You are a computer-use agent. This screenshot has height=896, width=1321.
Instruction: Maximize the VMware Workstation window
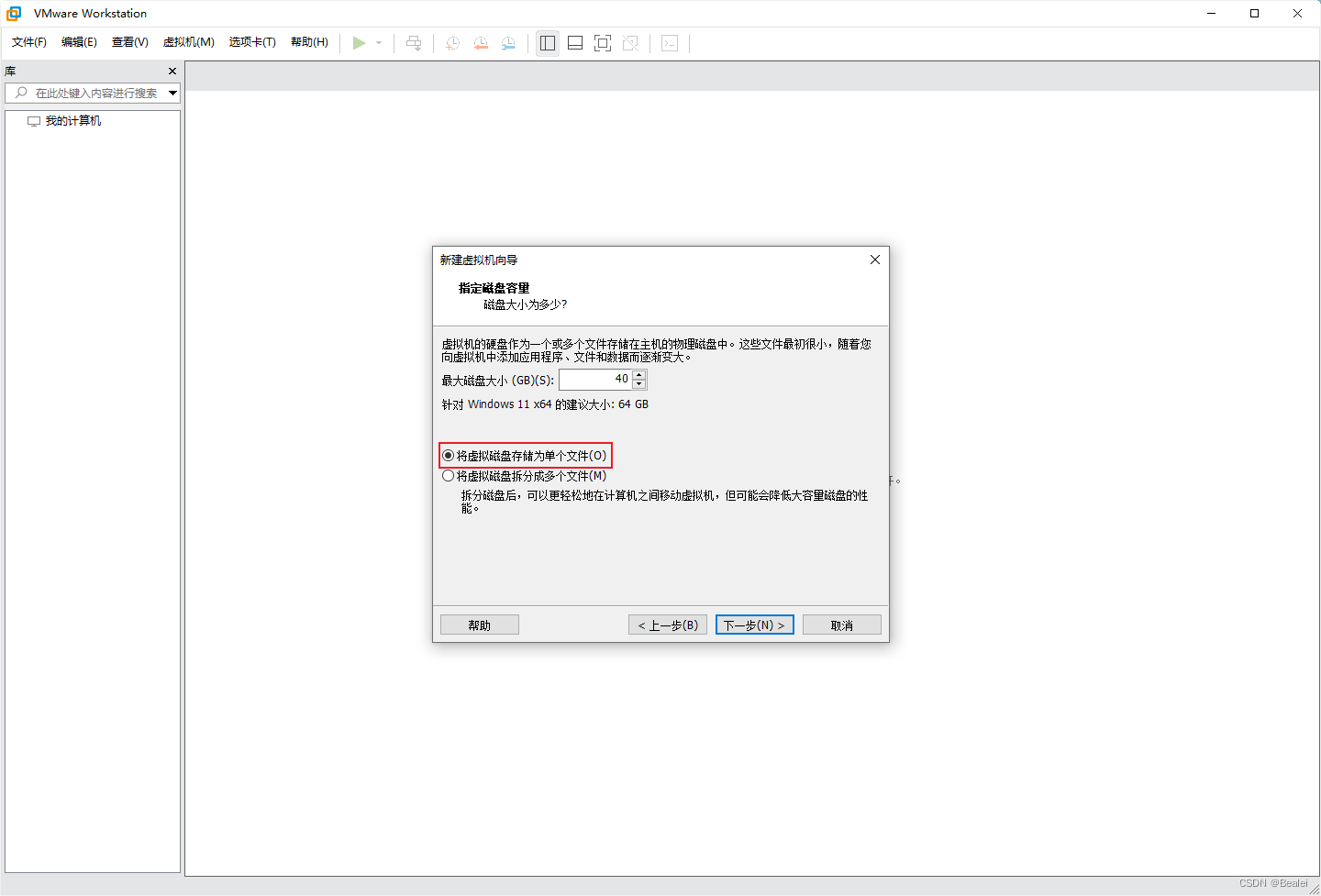coord(1255,14)
